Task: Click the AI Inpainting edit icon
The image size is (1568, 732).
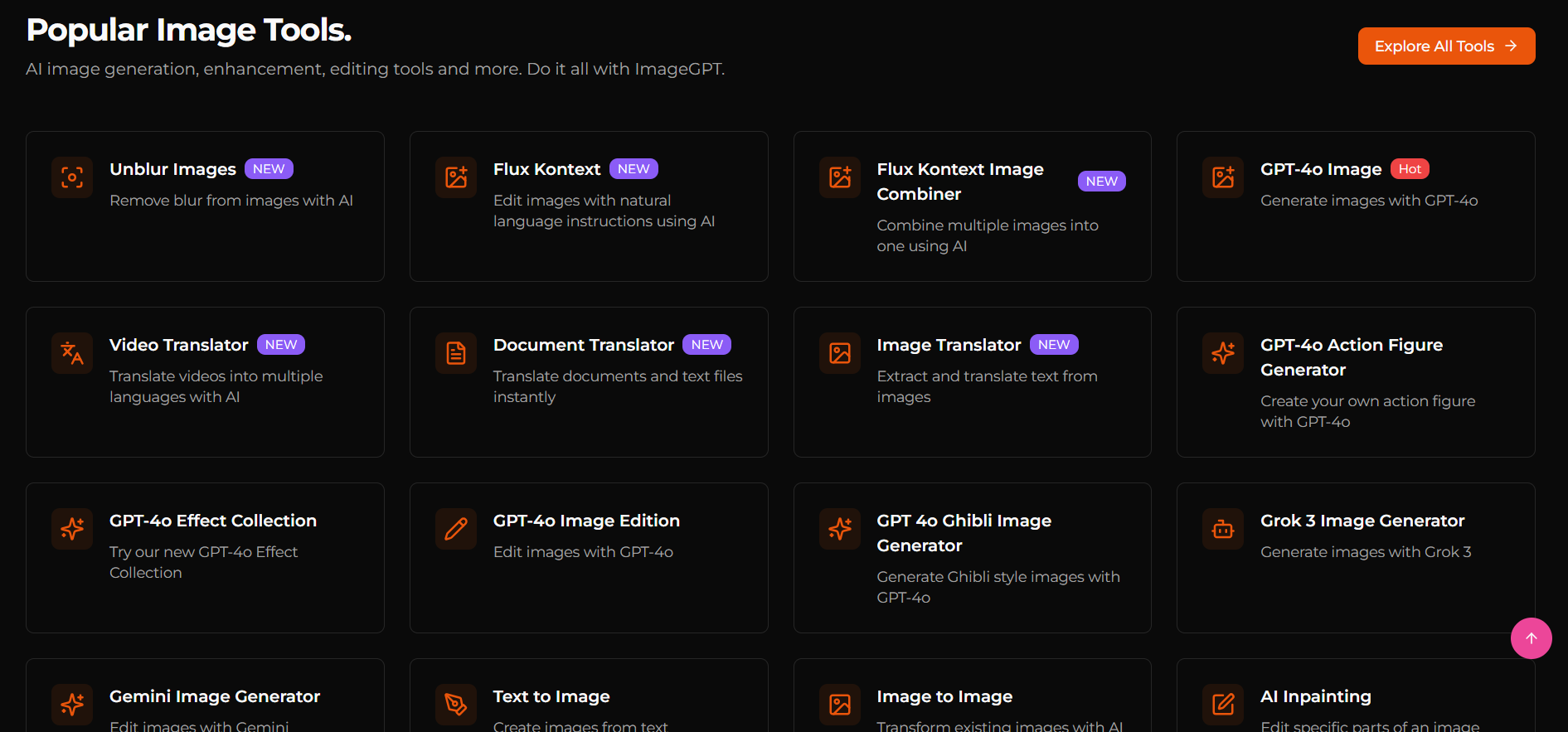Action: (1223, 705)
